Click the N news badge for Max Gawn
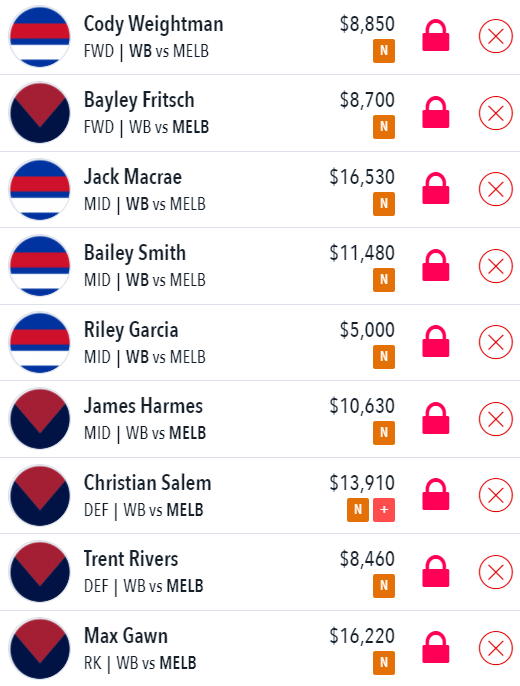This screenshot has width=520, height=686. pos(384,663)
